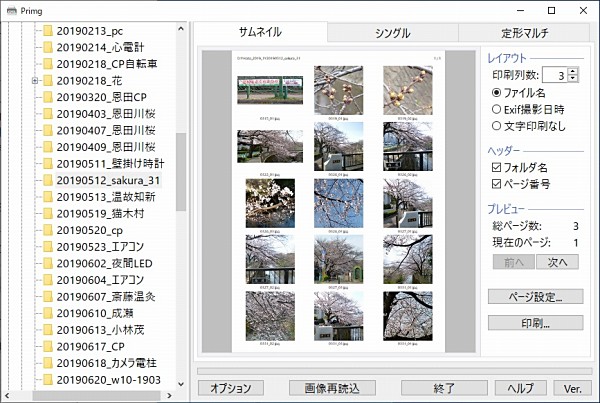This screenshot has width=600, height=403.
Task: Open folder icon for 20190213_pc
Action: click(x=48, y=31)
